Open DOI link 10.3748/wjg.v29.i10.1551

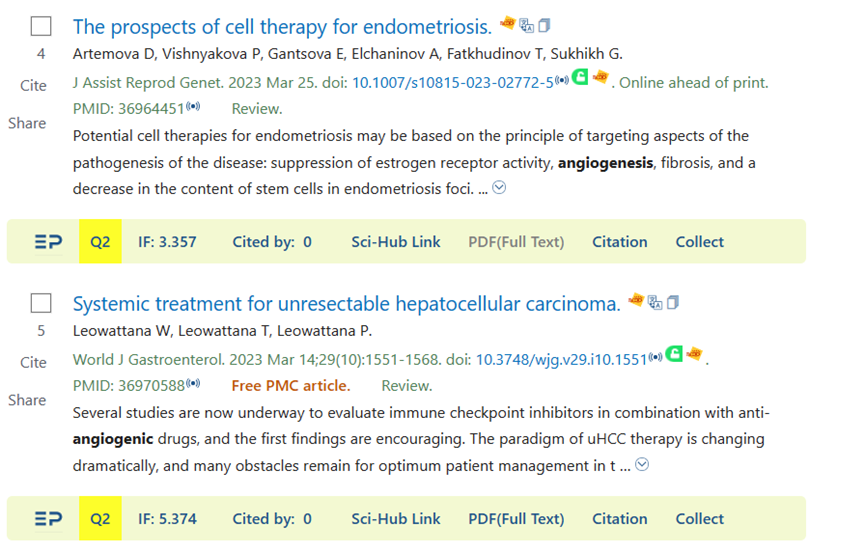pos(561,360)
